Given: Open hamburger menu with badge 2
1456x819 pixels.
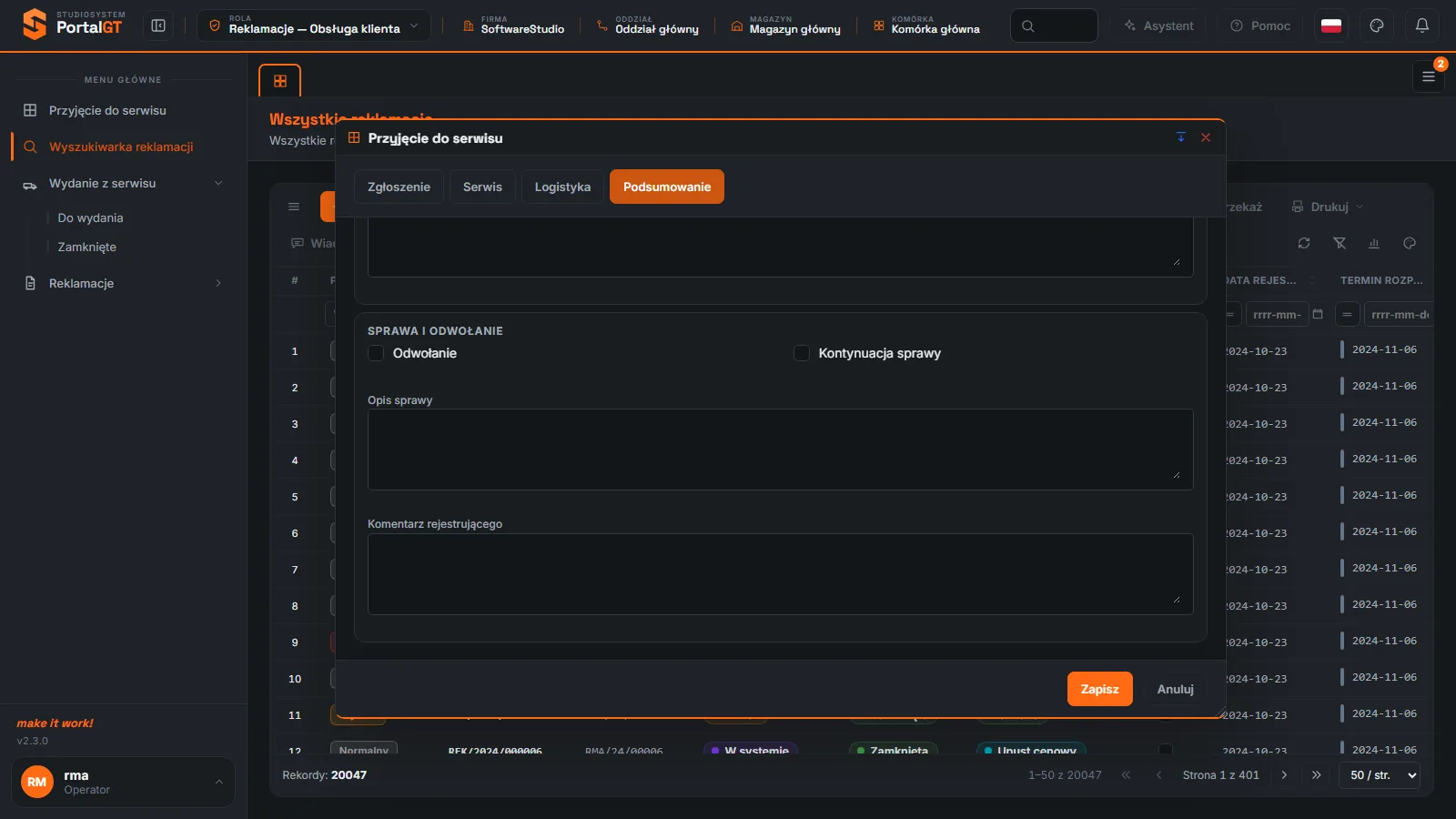Looking at the screenshot, I should (1429, 76).
